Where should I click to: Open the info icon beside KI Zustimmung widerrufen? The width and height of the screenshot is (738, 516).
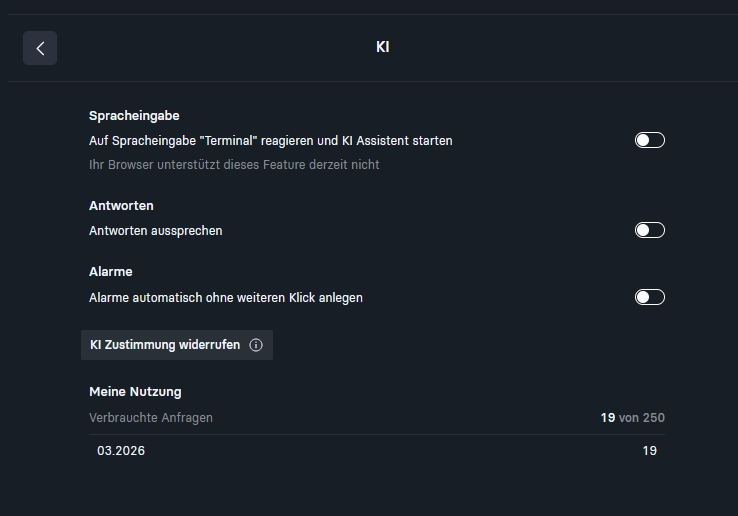(256, 345)
